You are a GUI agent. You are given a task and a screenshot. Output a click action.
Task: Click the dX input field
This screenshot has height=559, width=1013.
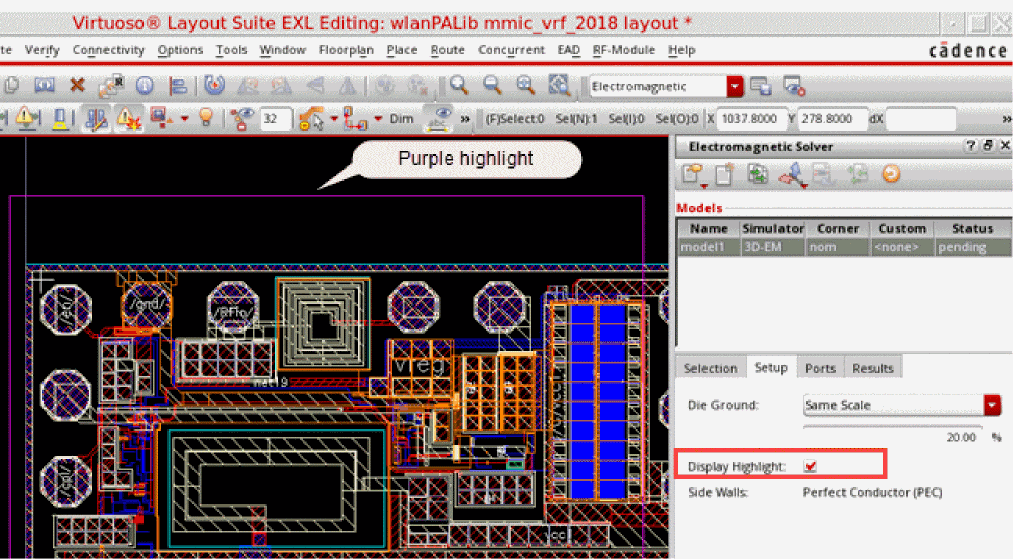(921, 119)
